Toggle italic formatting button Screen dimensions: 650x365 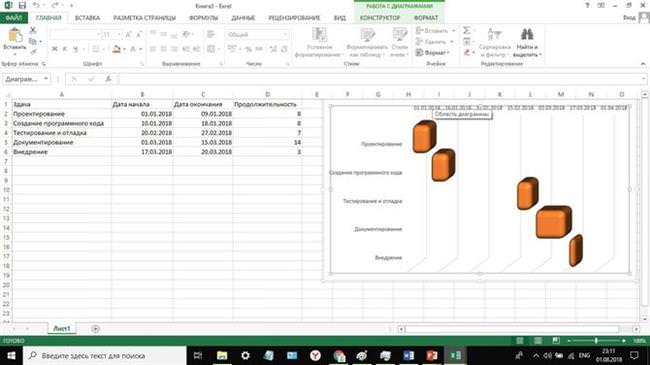click(65, 49)
